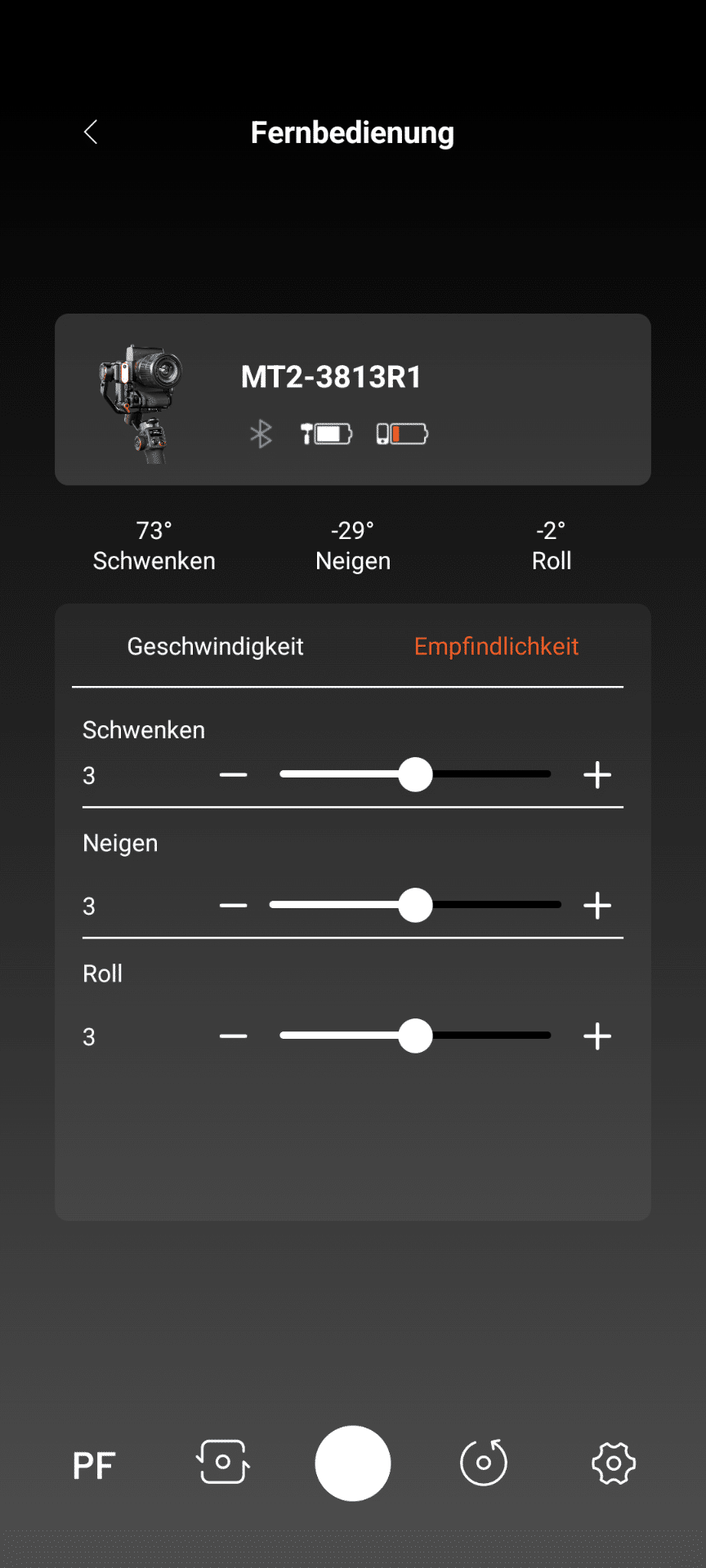Open the settings gear

(614, 1463)
